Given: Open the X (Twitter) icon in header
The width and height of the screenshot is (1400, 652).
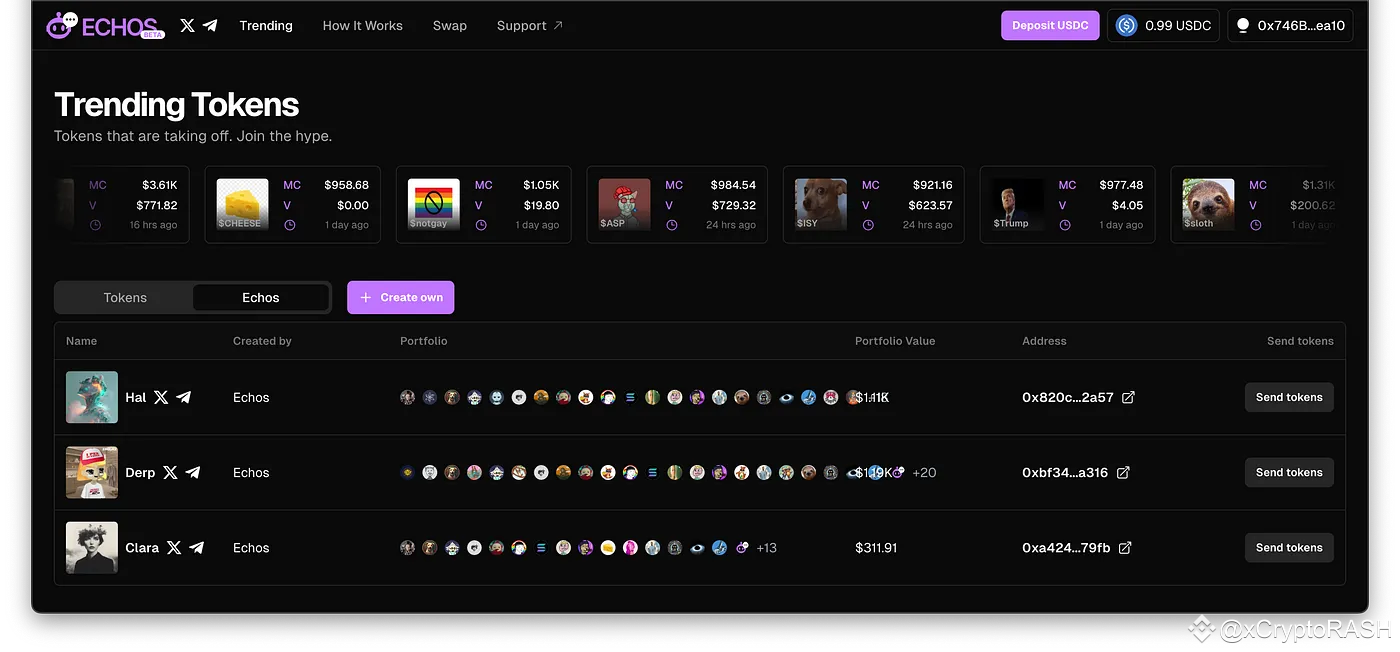Looking at the screenshot, I should pyautogui.click(x=187, y=26).
